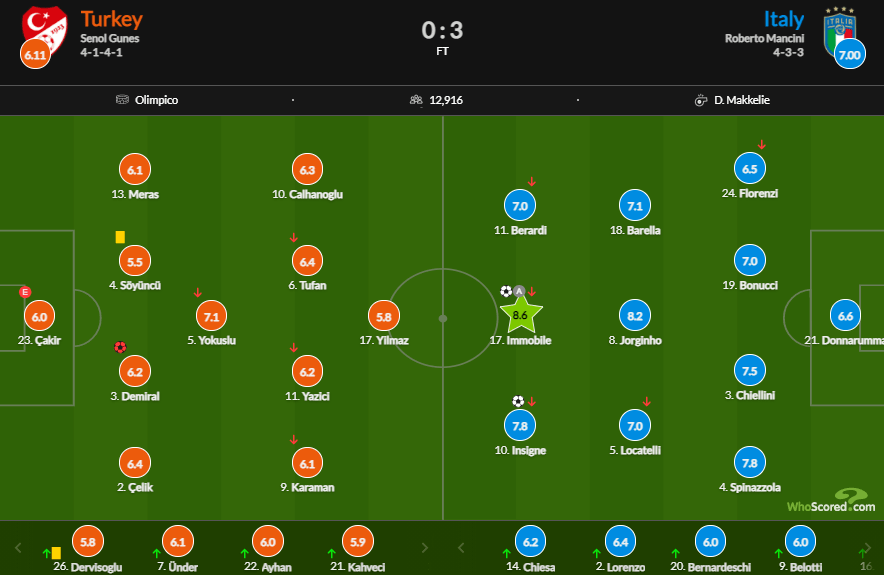
Task: Click Immobile's green star rating icon
Action: tap(520, 315)
